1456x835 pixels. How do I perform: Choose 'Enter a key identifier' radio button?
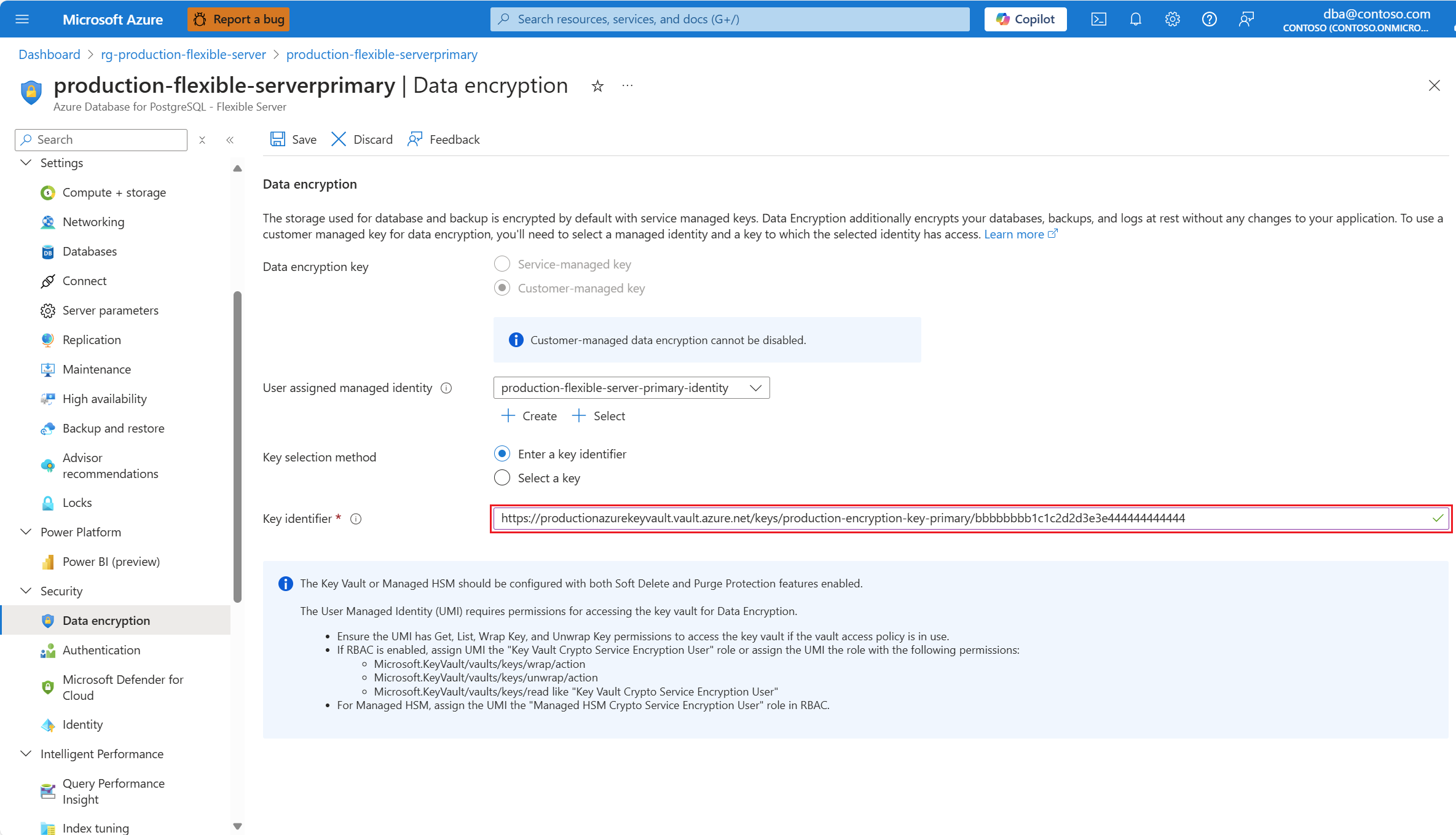tap(502, 454)
